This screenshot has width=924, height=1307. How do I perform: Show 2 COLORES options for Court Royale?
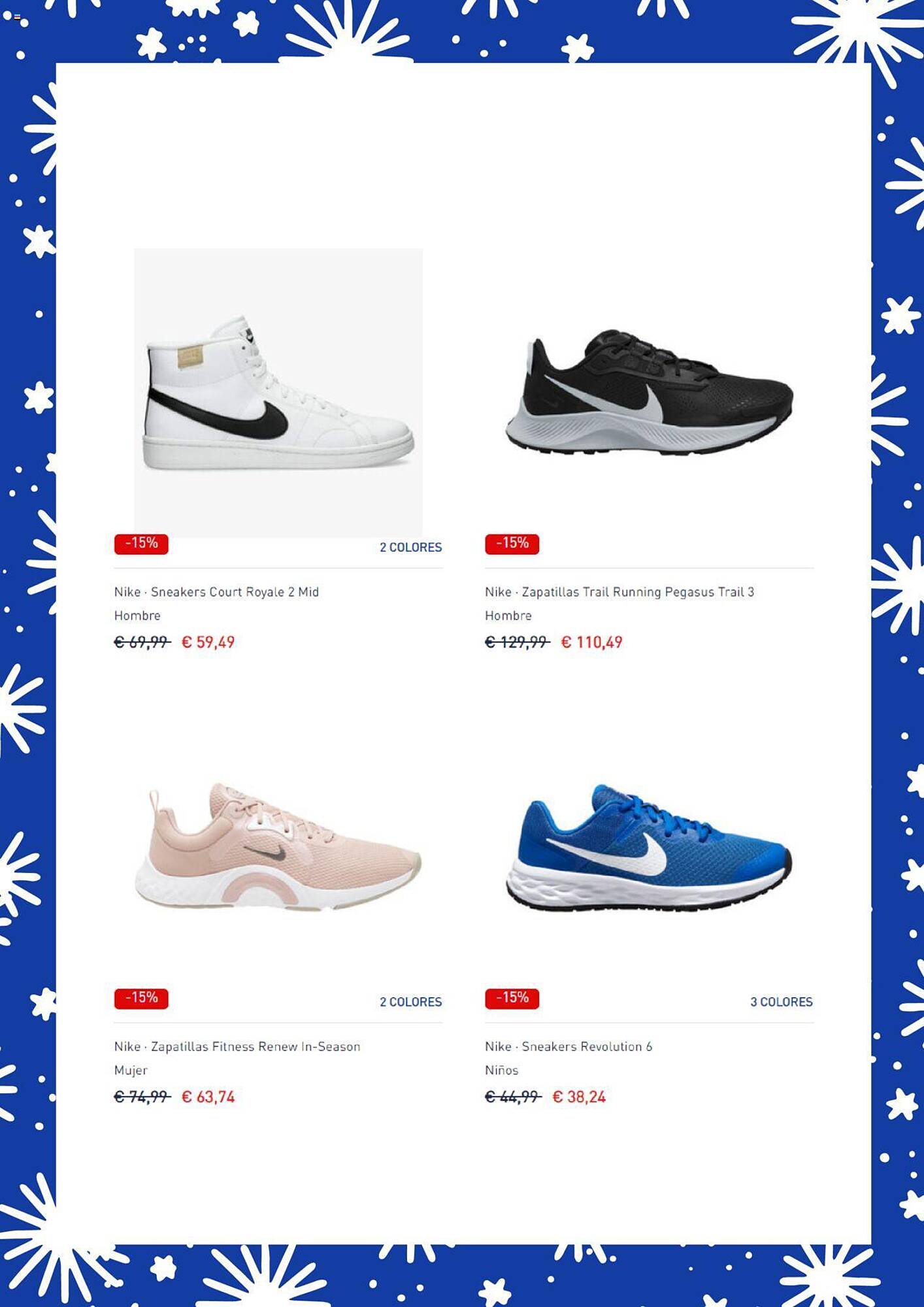click(411, 548)
